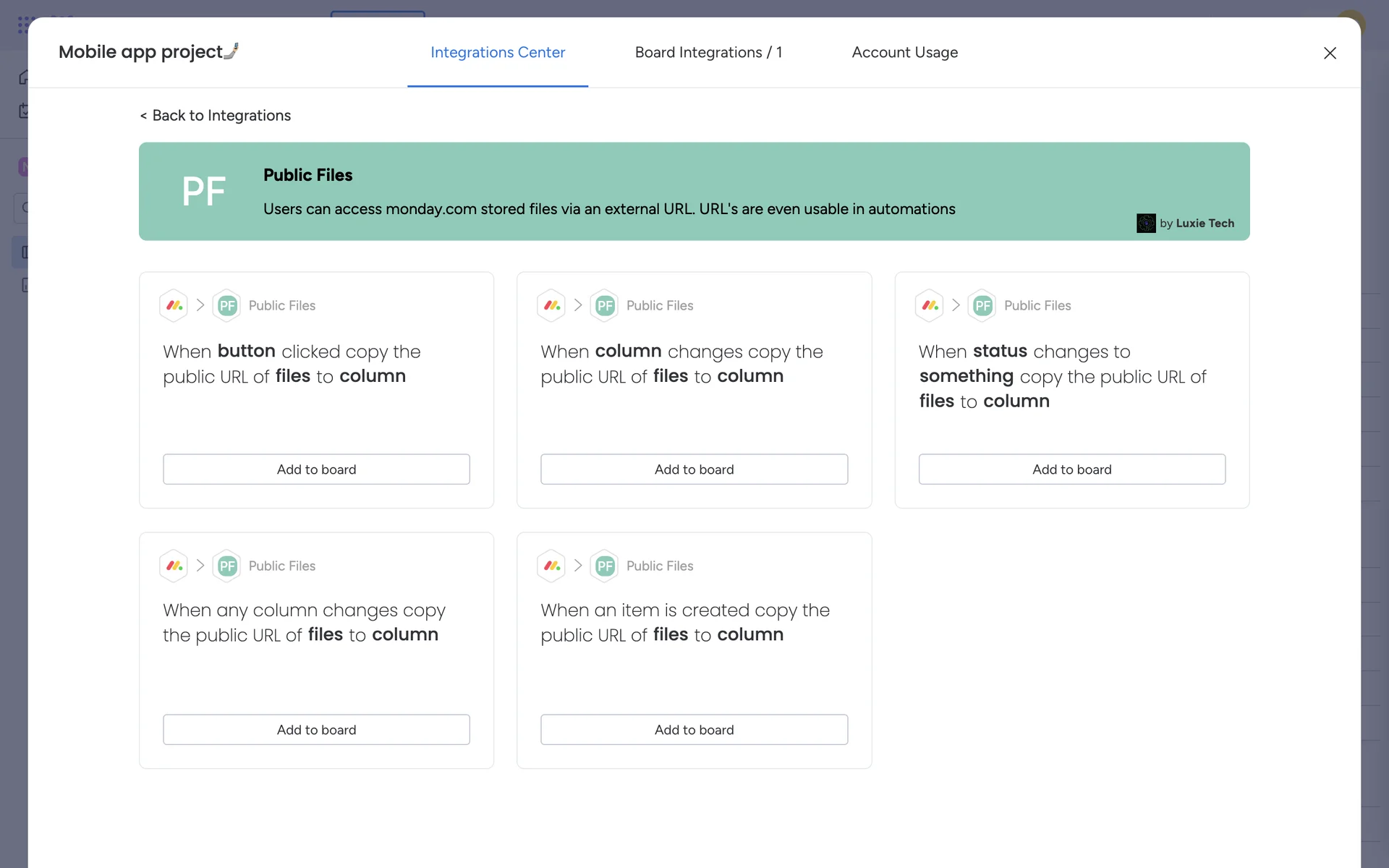Image resolution: width=1389 pixels, height=868 pixels.
Task: Add status-changes recipe to board
Action: tap(1071, 469)
